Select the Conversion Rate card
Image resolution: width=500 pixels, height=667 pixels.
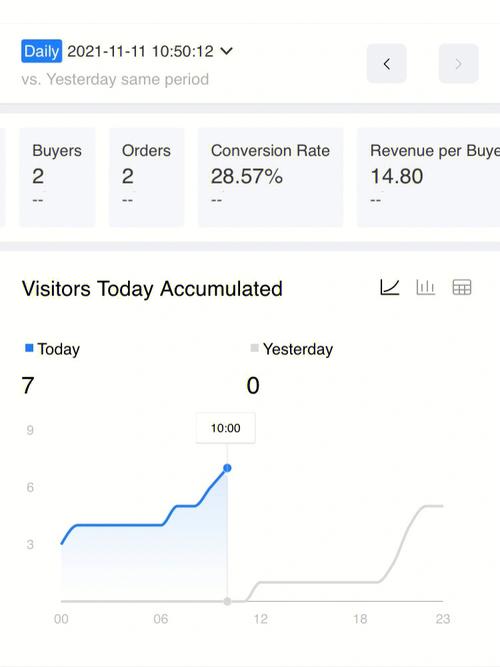tap(270, 177)
